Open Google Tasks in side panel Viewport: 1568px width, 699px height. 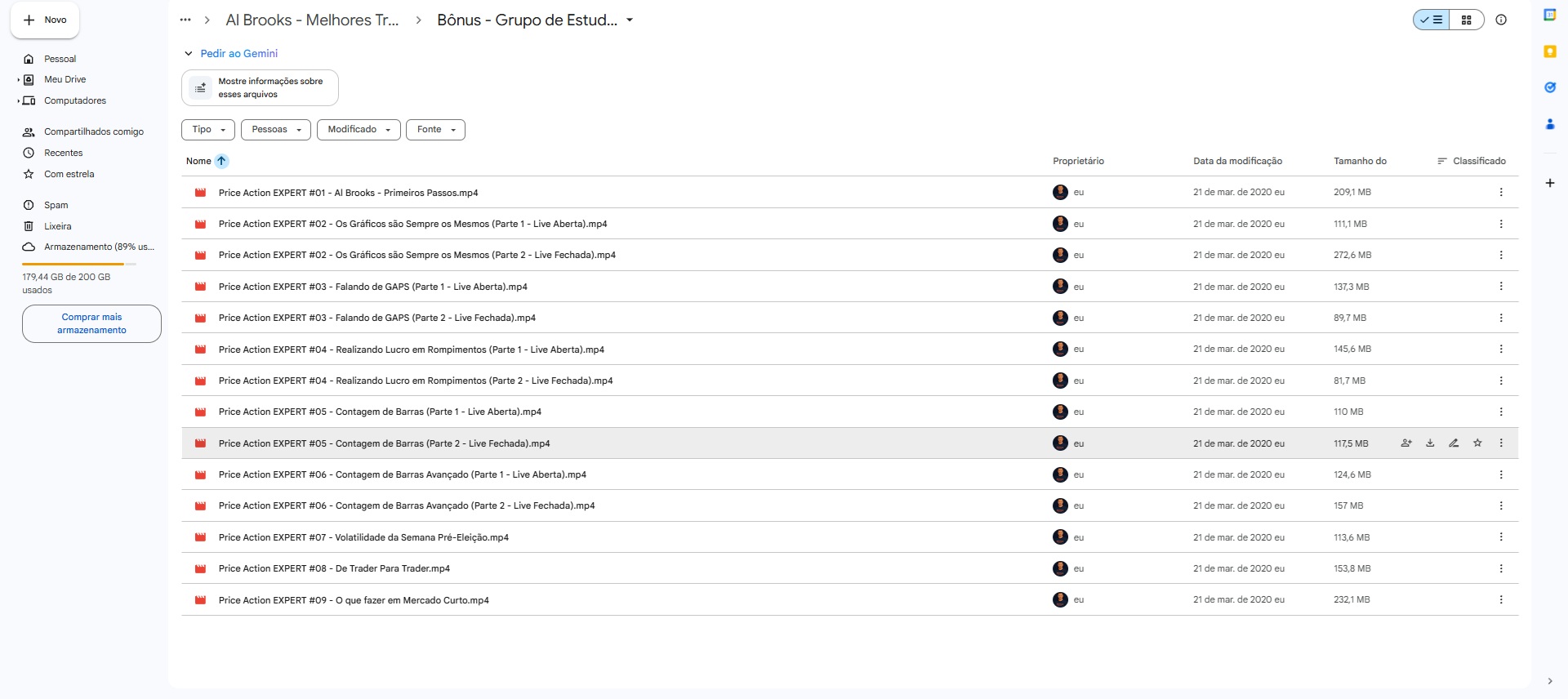pos(1549,87)
